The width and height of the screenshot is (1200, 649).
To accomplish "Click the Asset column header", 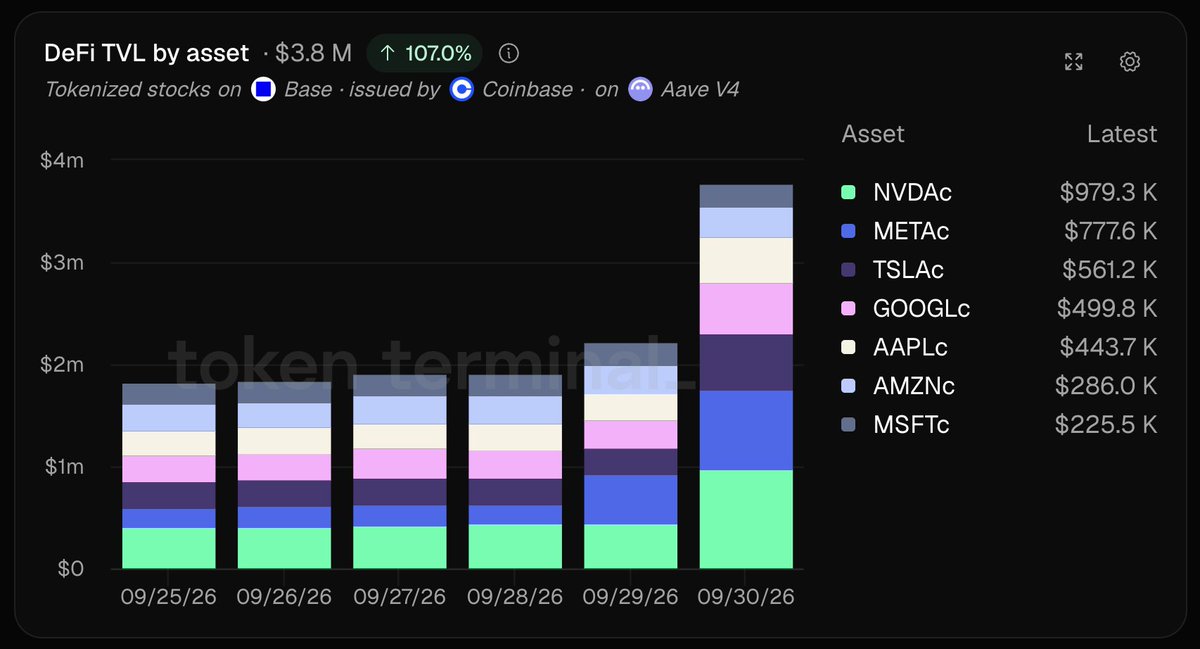I will pos(873,134).
